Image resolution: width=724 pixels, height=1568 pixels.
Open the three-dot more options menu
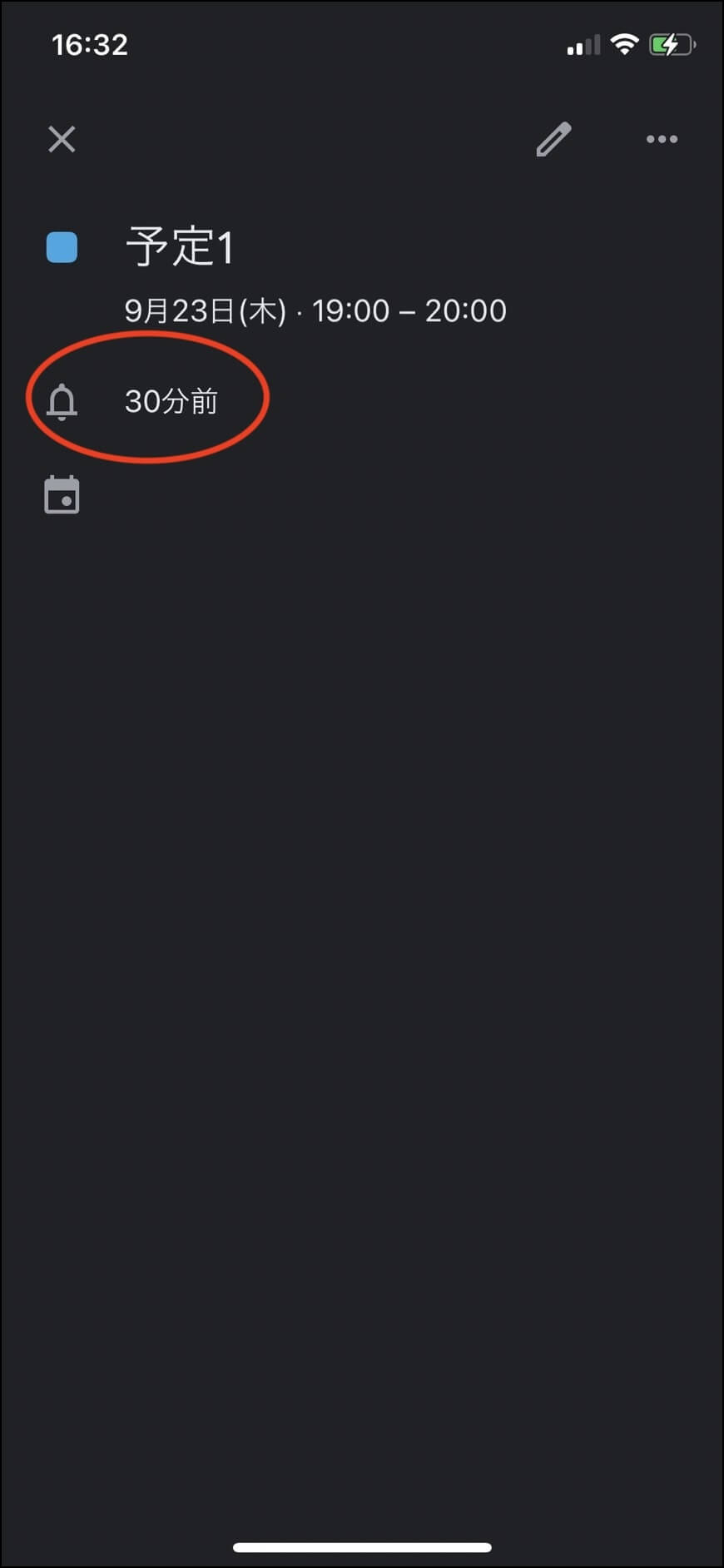tap(662, 139)
